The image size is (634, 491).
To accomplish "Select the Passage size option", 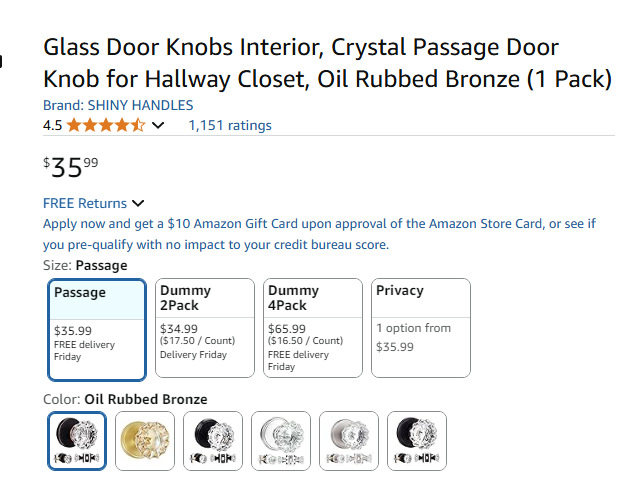I will (97, 329).
